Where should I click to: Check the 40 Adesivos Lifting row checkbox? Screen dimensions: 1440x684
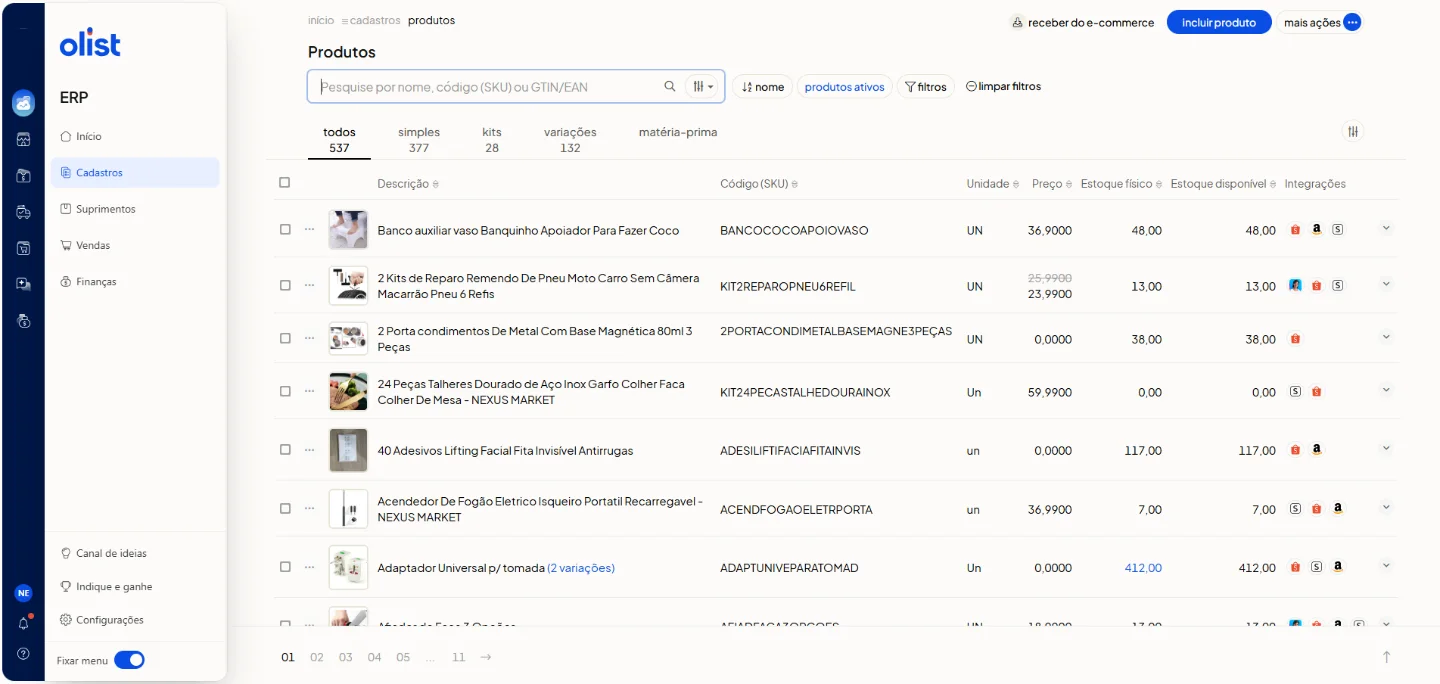click(x=285, y=450)
